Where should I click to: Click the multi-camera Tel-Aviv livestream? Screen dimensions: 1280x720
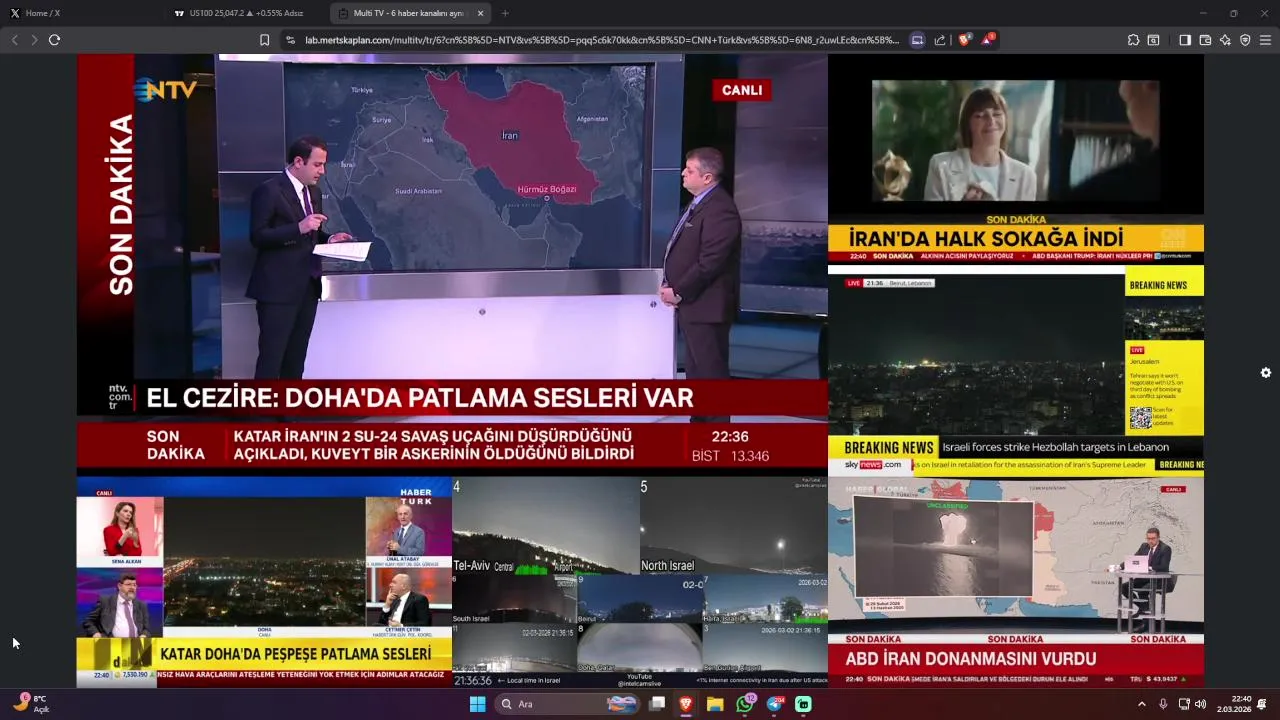[640, 583]
